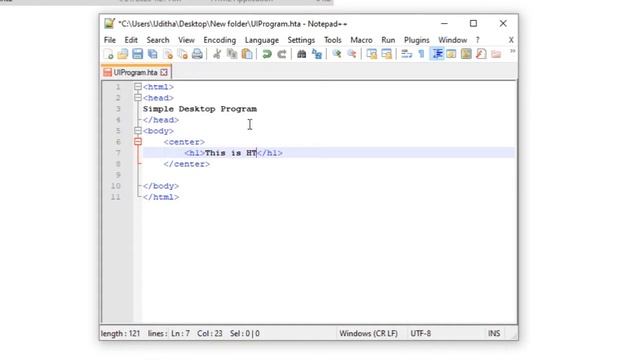Open the File menu
Image resolution: width=640 pixels, height=360 pixels.
(x=110, y=40)
